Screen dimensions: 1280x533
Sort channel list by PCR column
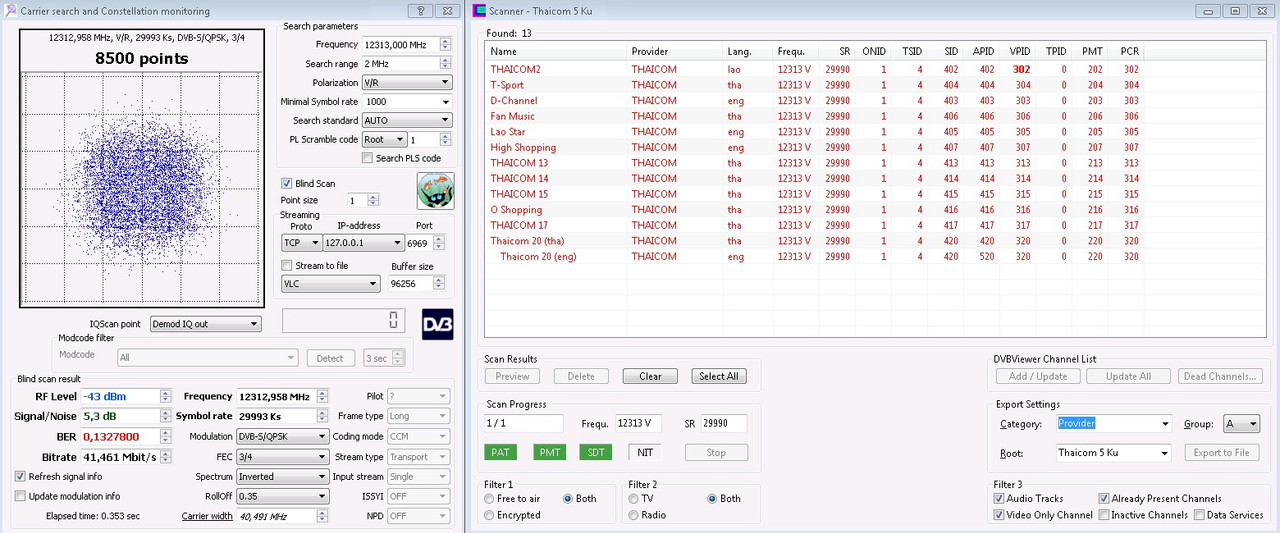[1124, 51]
